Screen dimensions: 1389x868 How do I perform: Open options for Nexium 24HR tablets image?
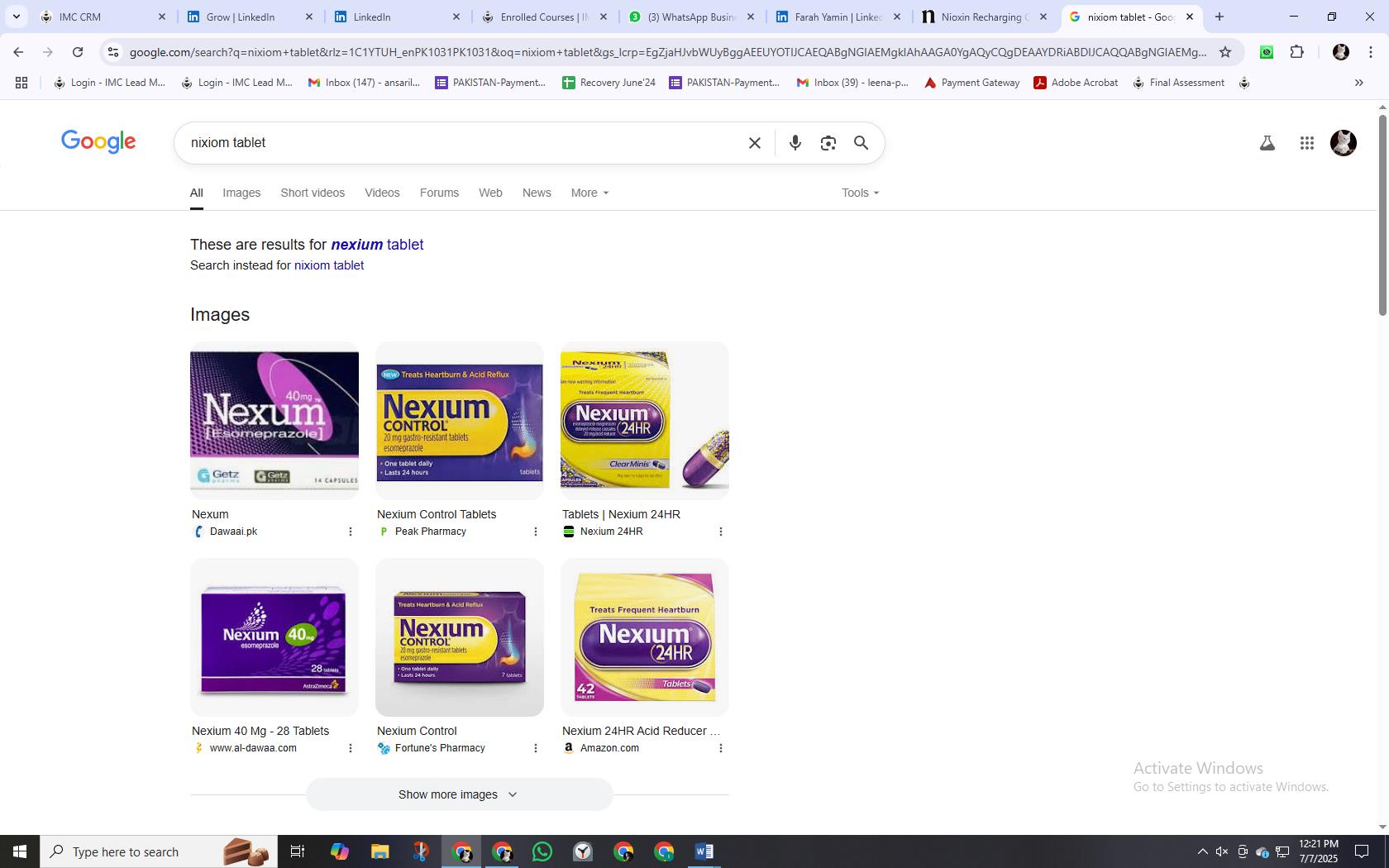coord(720,532)
